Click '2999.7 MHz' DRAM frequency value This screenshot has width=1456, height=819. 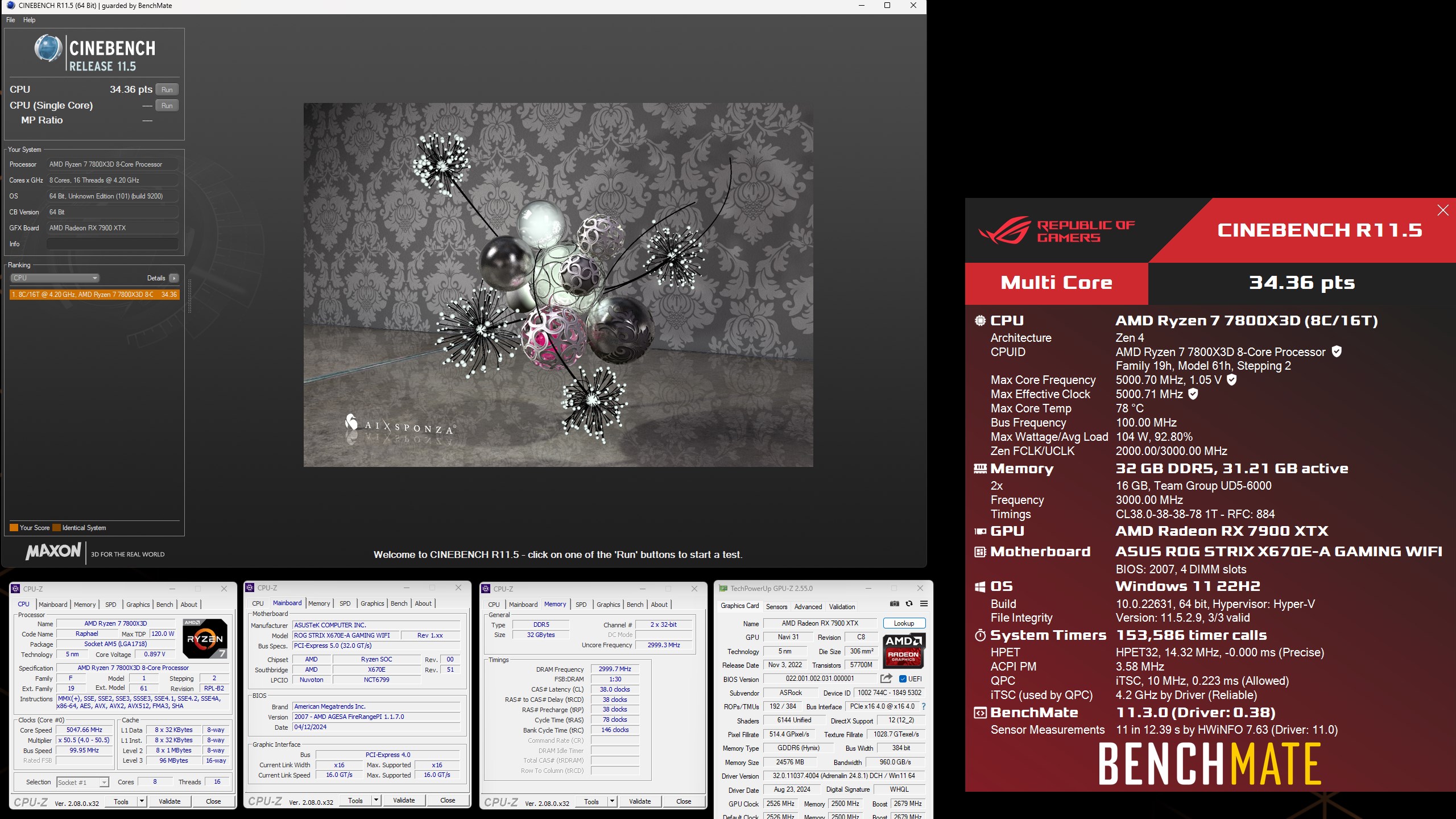coord(615,669)
